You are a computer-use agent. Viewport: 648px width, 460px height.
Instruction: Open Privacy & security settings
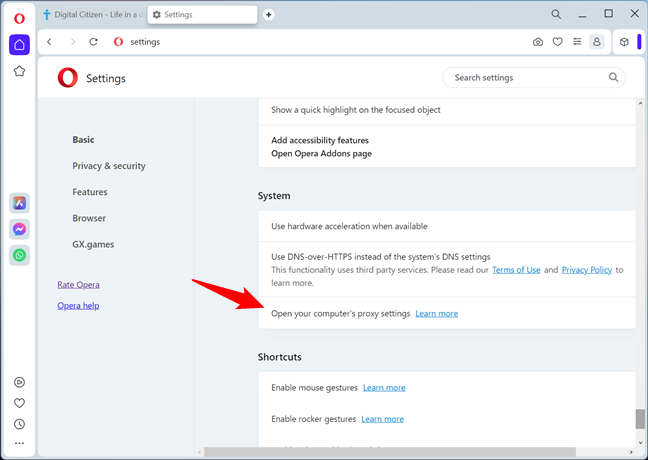(109, 166)
